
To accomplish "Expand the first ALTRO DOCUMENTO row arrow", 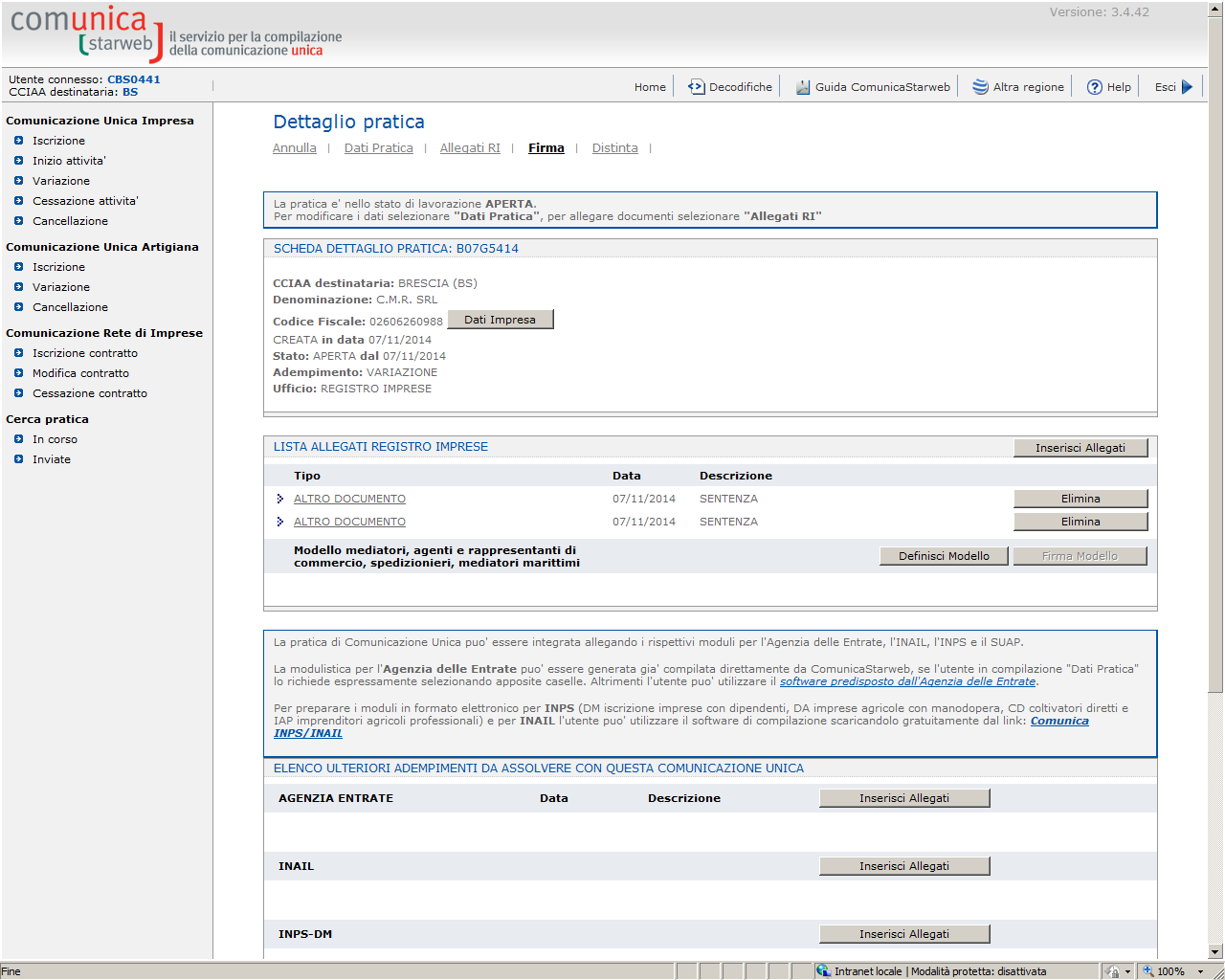I will click(279, 499).
